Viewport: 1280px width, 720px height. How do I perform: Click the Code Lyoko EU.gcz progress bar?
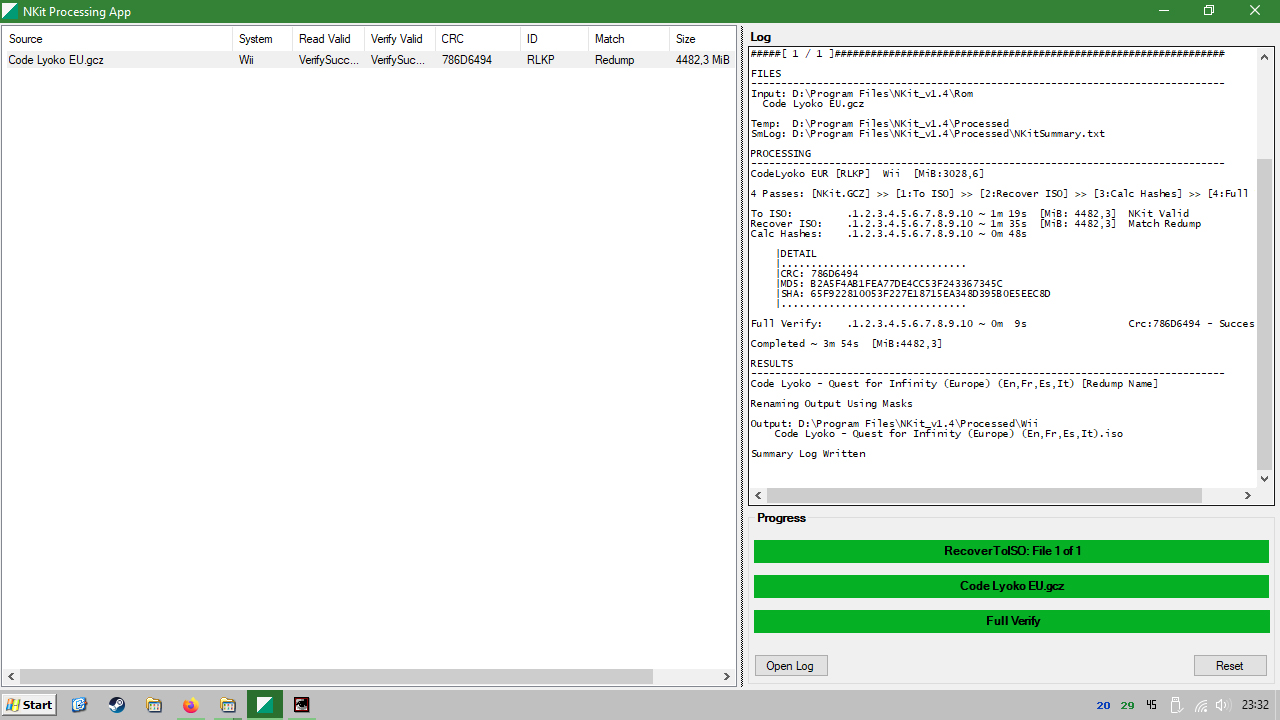(x=1011, y=586)
